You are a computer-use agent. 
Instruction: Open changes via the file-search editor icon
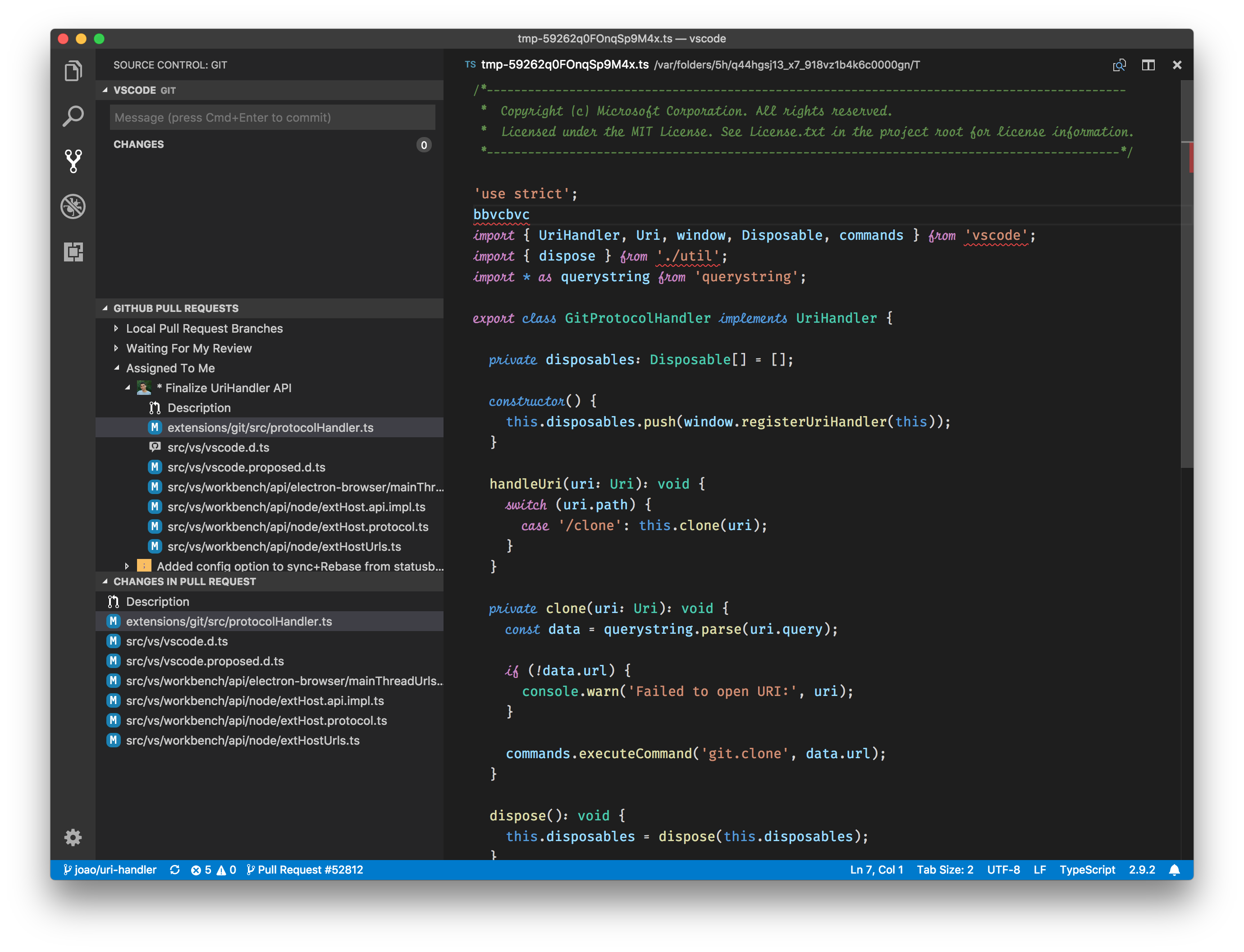point(1120,64)
